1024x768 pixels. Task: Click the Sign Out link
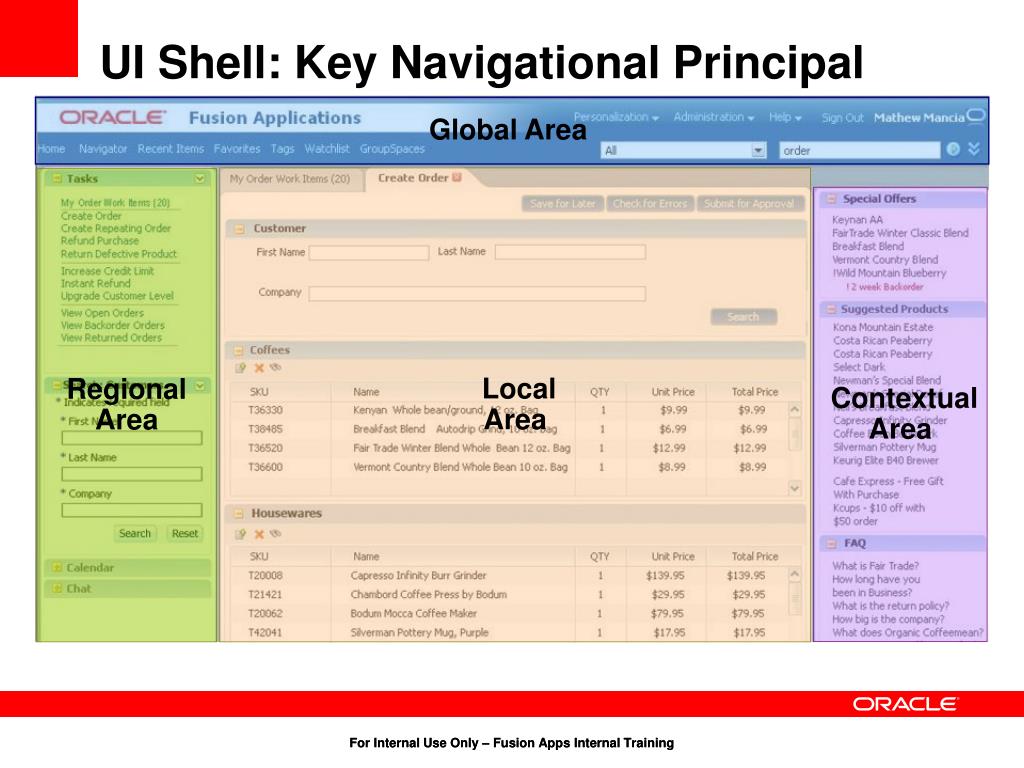pos(842,118)
